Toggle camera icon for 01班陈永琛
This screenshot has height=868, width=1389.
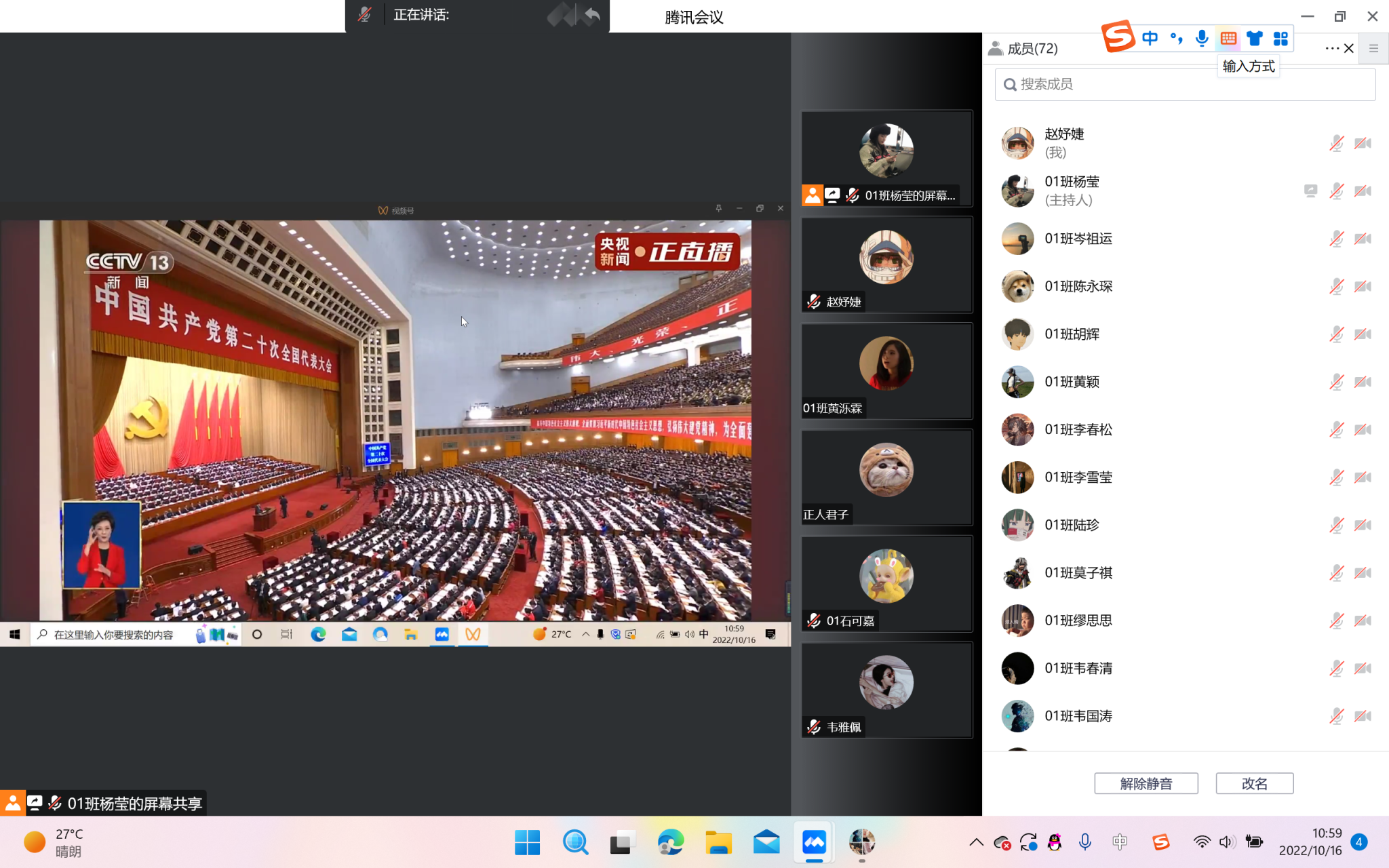[1363, 286]
